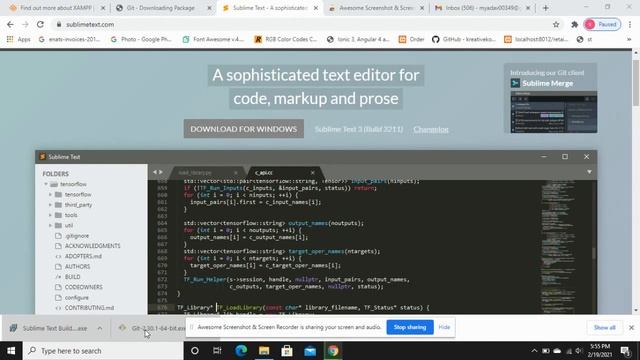Expand the third_party folder

50,205
